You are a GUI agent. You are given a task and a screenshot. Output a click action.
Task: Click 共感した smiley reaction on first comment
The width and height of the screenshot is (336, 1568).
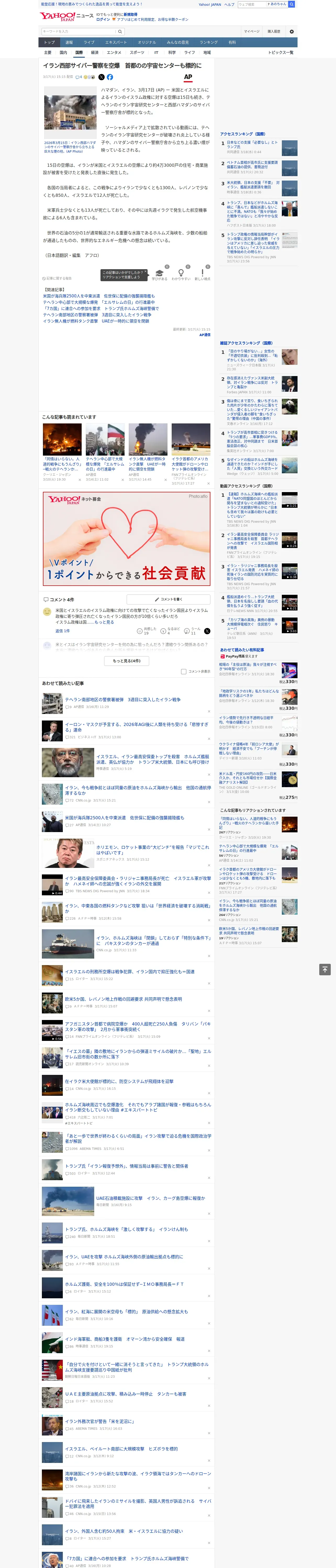click(x=140, y=631)
